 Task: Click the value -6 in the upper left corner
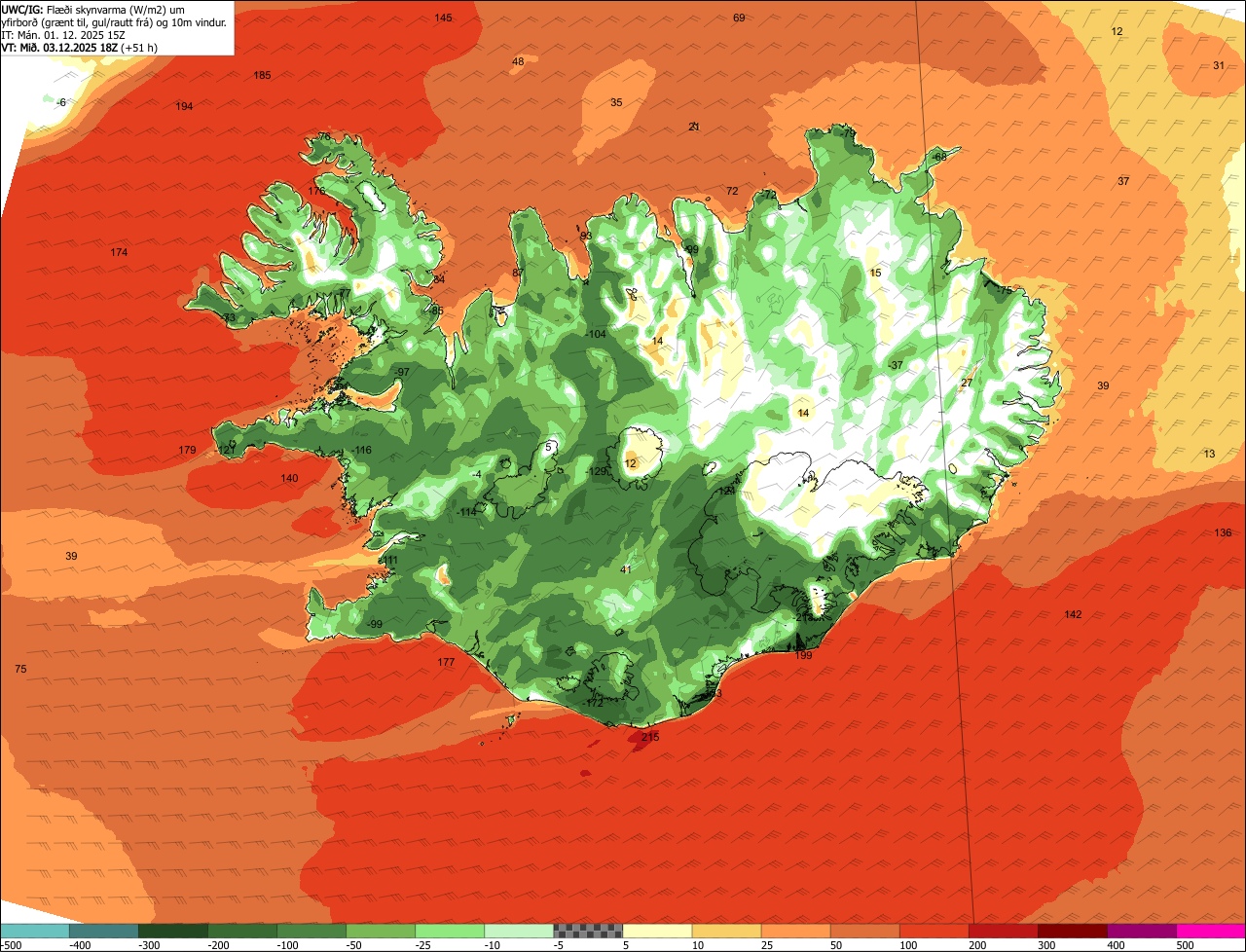click(61, 102)
